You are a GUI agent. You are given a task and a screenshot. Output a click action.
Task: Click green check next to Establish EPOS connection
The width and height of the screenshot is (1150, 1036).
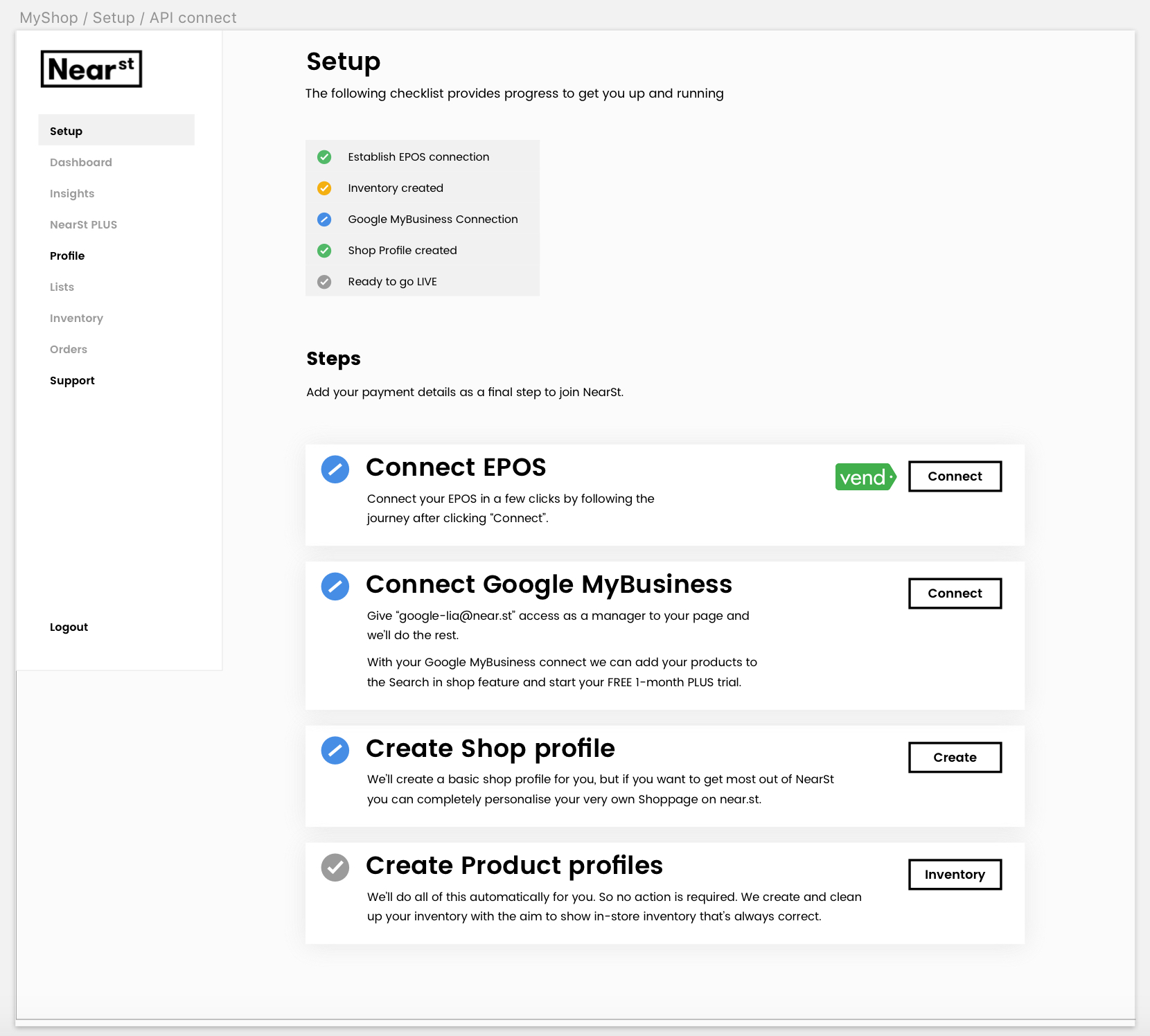(x=324, y=157)
